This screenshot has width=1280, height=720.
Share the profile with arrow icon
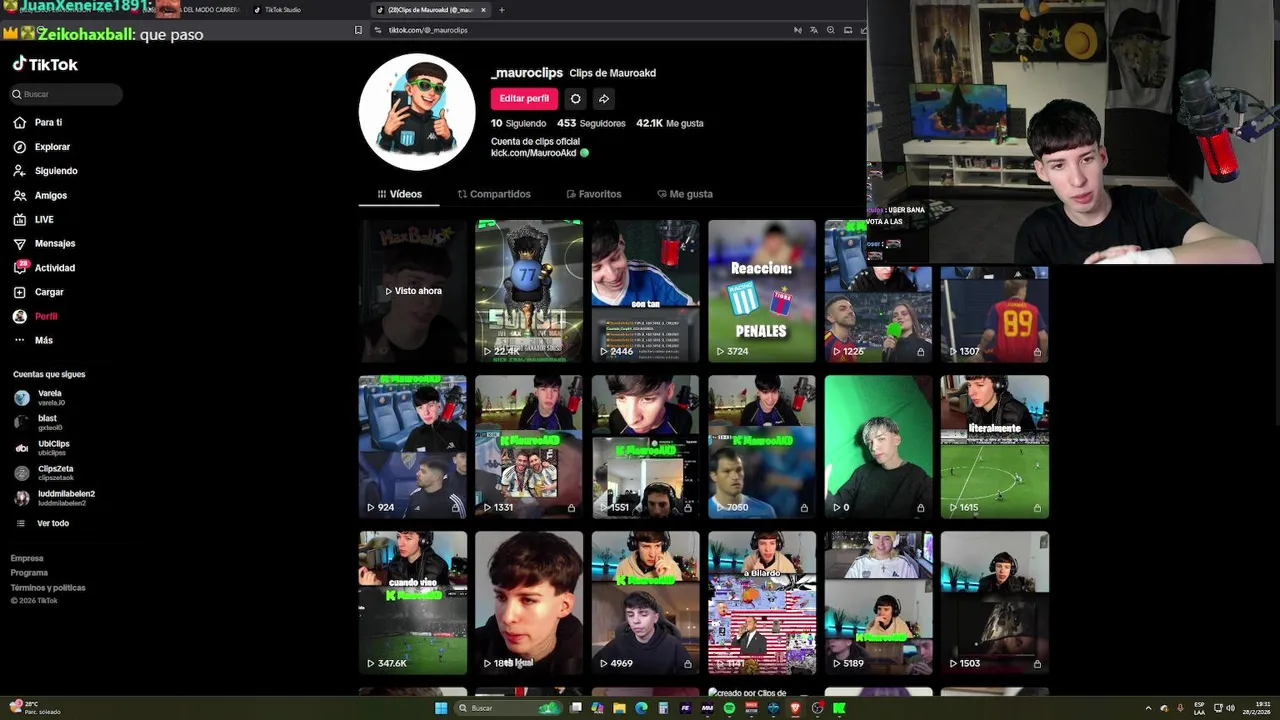click(603, 98)
